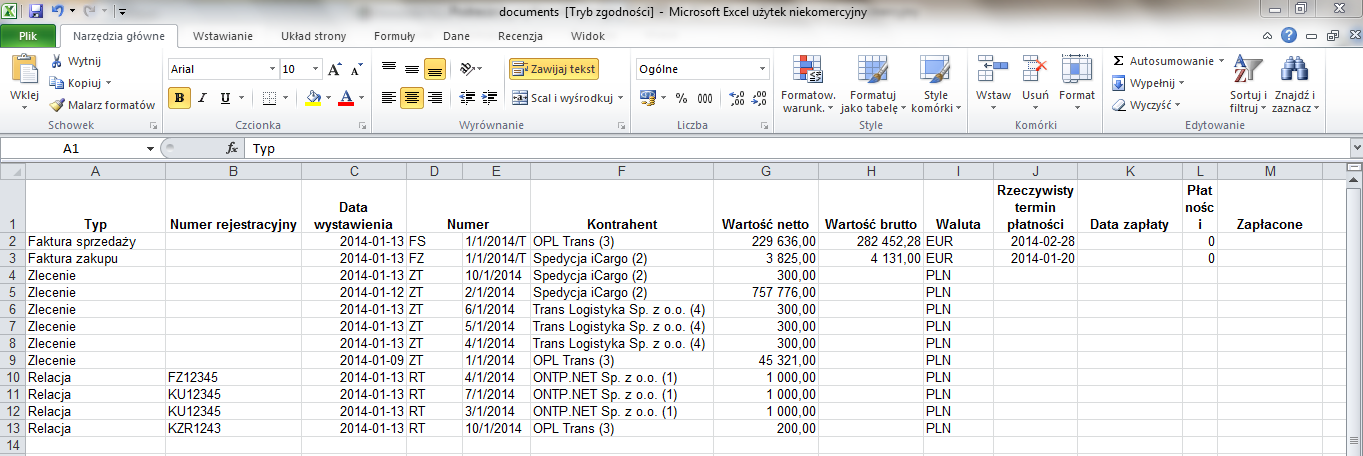
Task: Toggle align text right
Action: coord(434,98)
